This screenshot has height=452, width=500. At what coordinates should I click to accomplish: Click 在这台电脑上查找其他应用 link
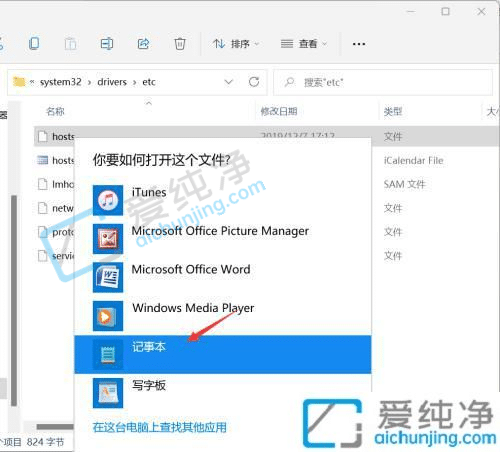[x=160, y=427]
